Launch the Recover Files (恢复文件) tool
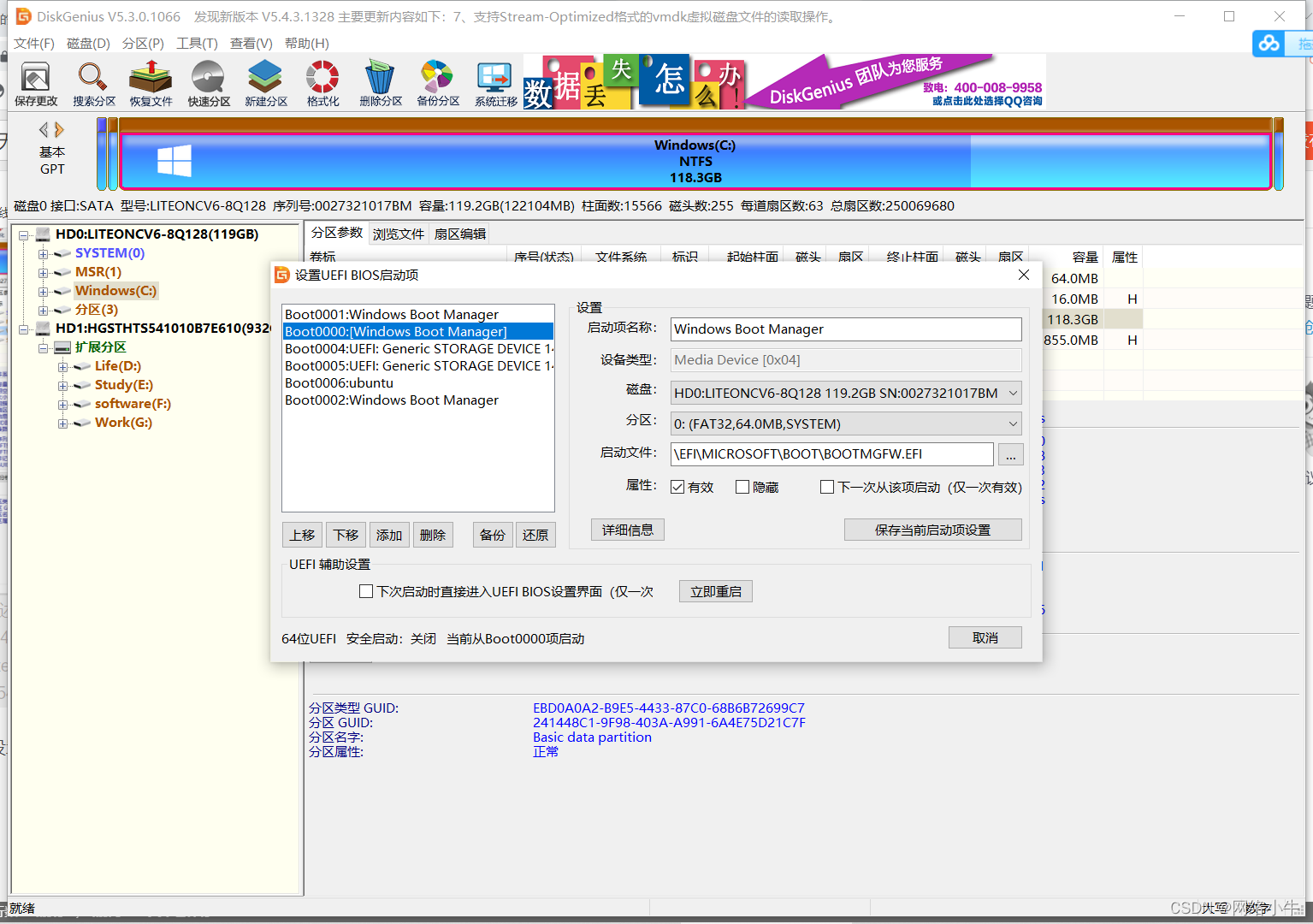Screen dimensions: 1313x924 (151, 83)
